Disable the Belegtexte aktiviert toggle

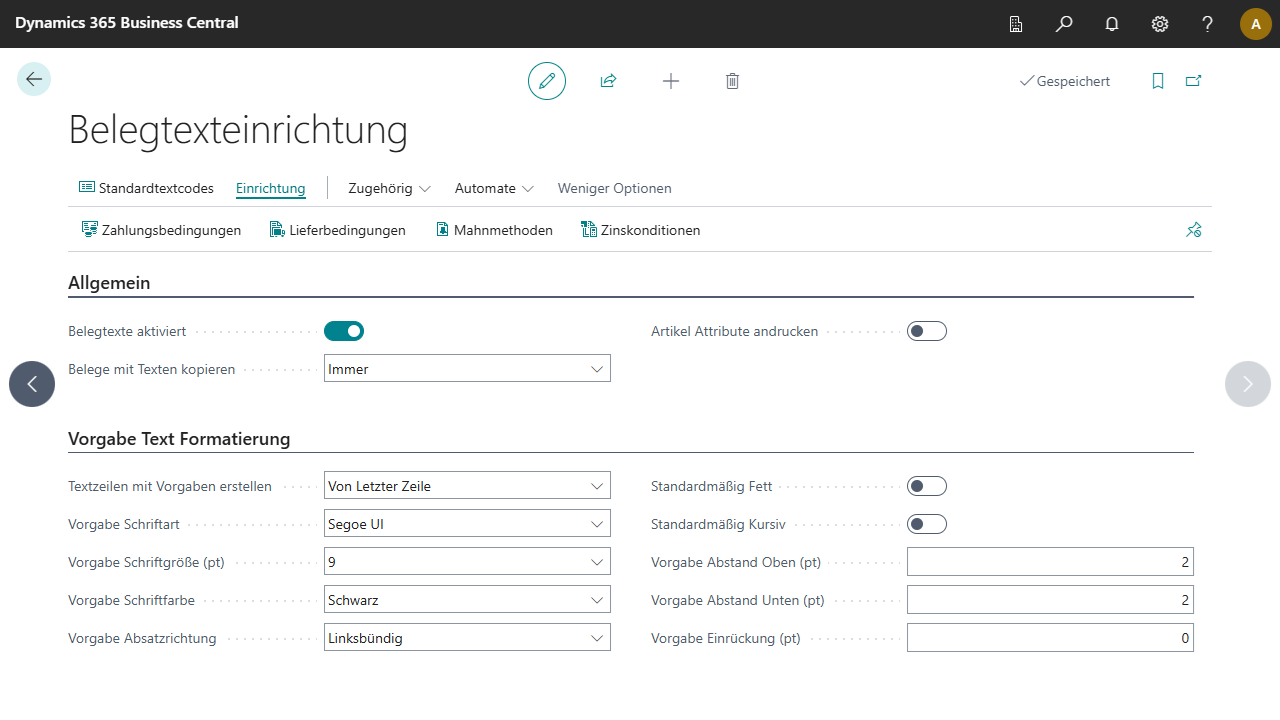click(x=344, y=331)
